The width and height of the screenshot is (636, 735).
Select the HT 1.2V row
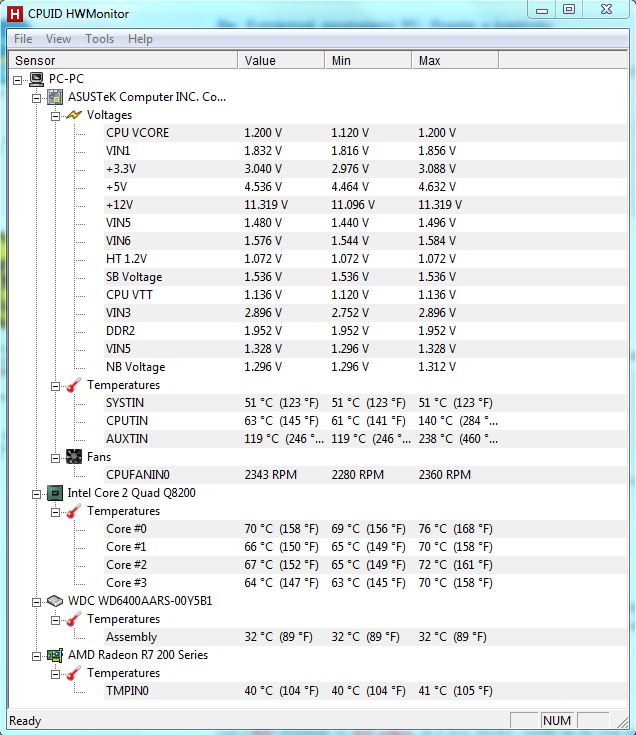tap(366, 259)
